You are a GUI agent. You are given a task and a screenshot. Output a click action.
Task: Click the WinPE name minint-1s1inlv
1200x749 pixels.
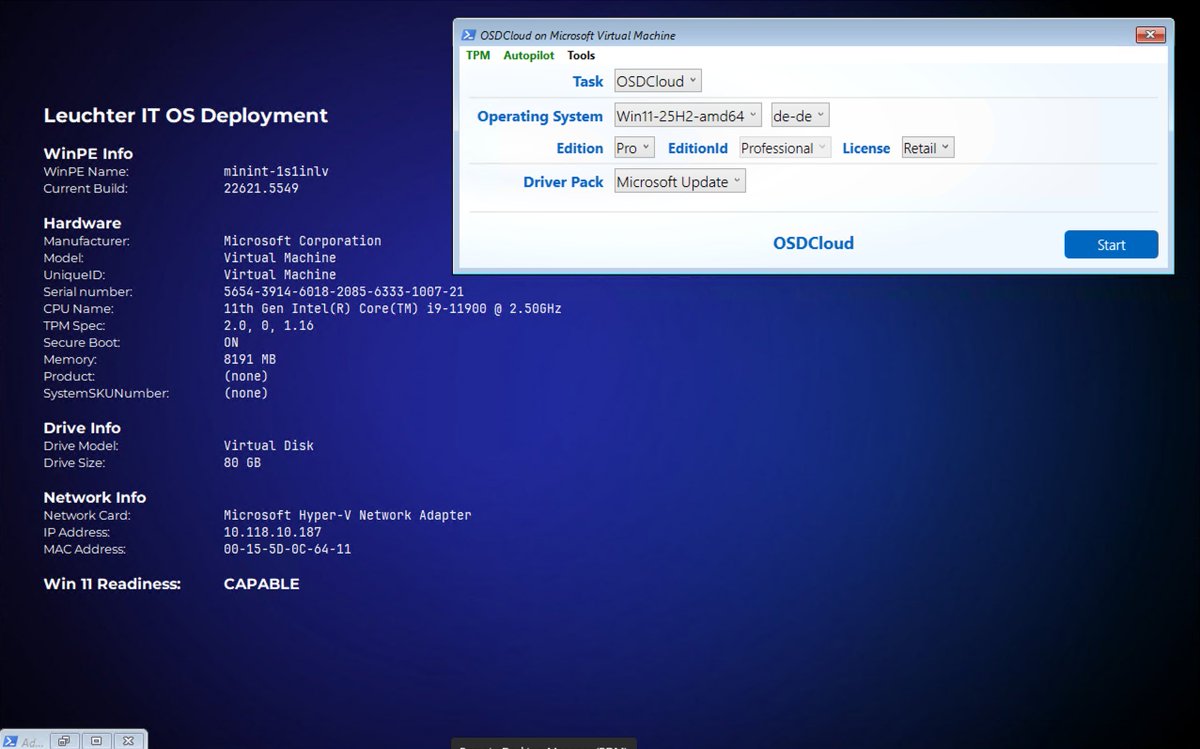point(276,171)
